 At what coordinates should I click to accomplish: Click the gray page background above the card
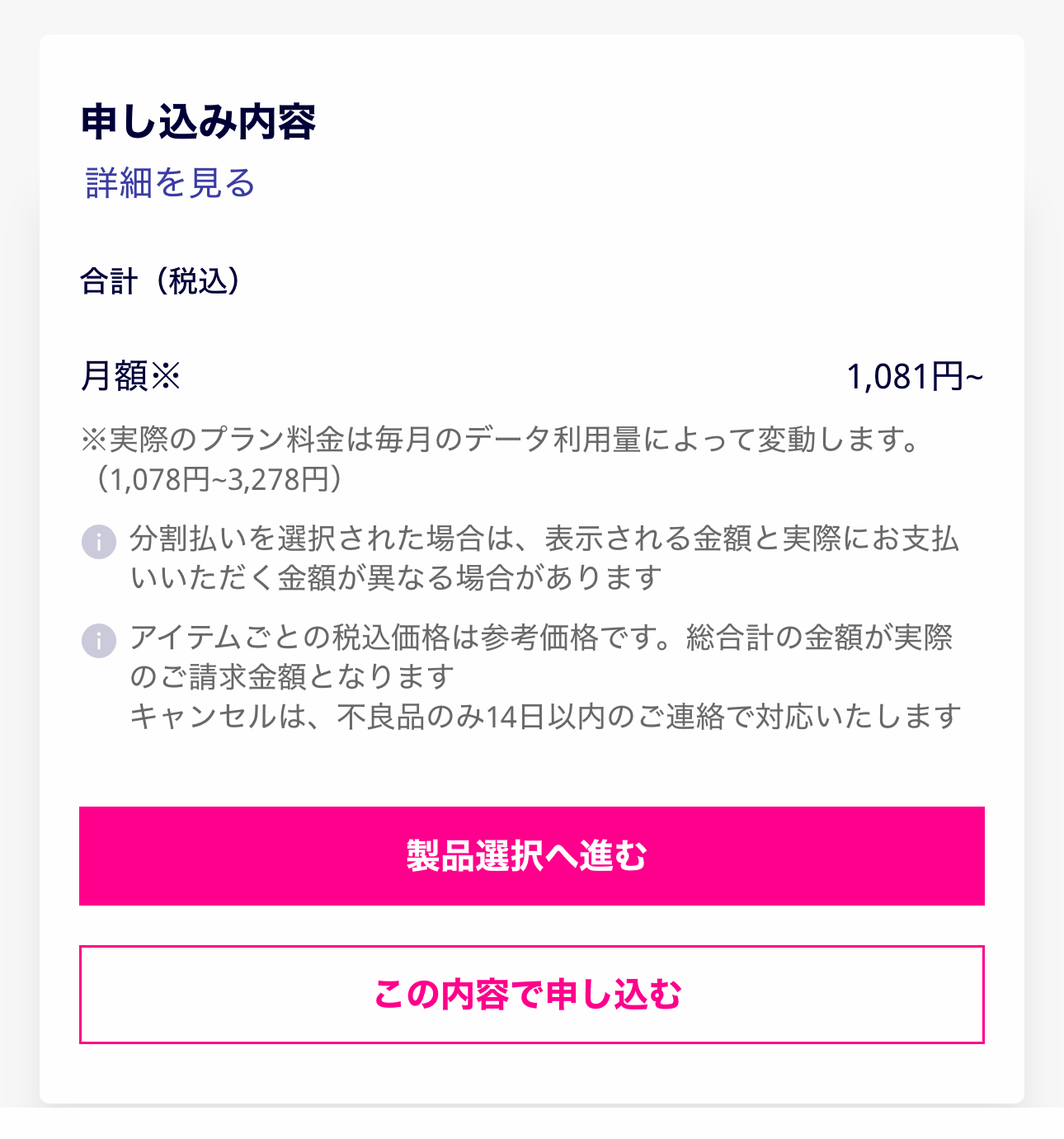[x=532, y=16]
